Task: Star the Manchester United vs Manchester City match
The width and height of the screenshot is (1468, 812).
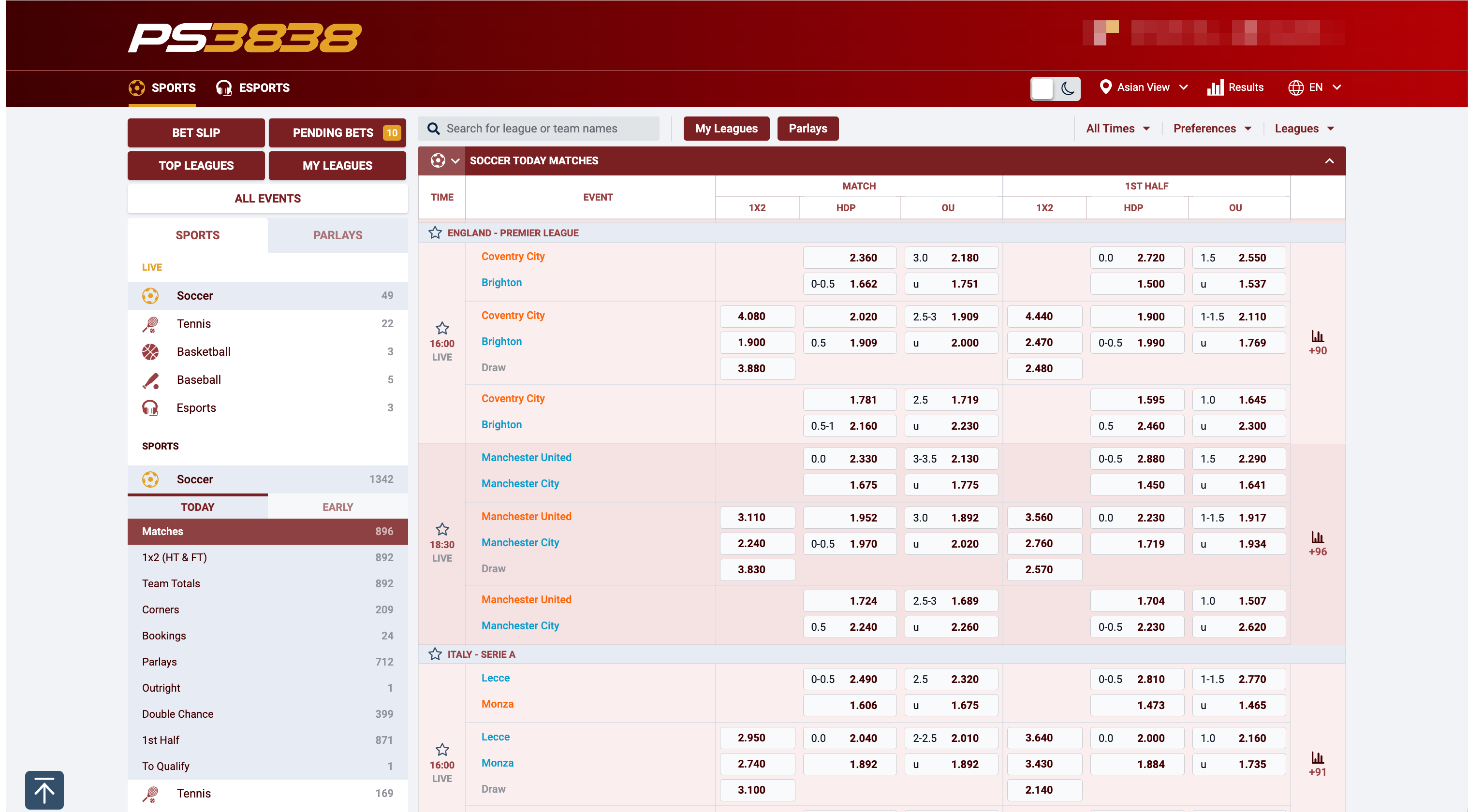Action: click(442, 529)
